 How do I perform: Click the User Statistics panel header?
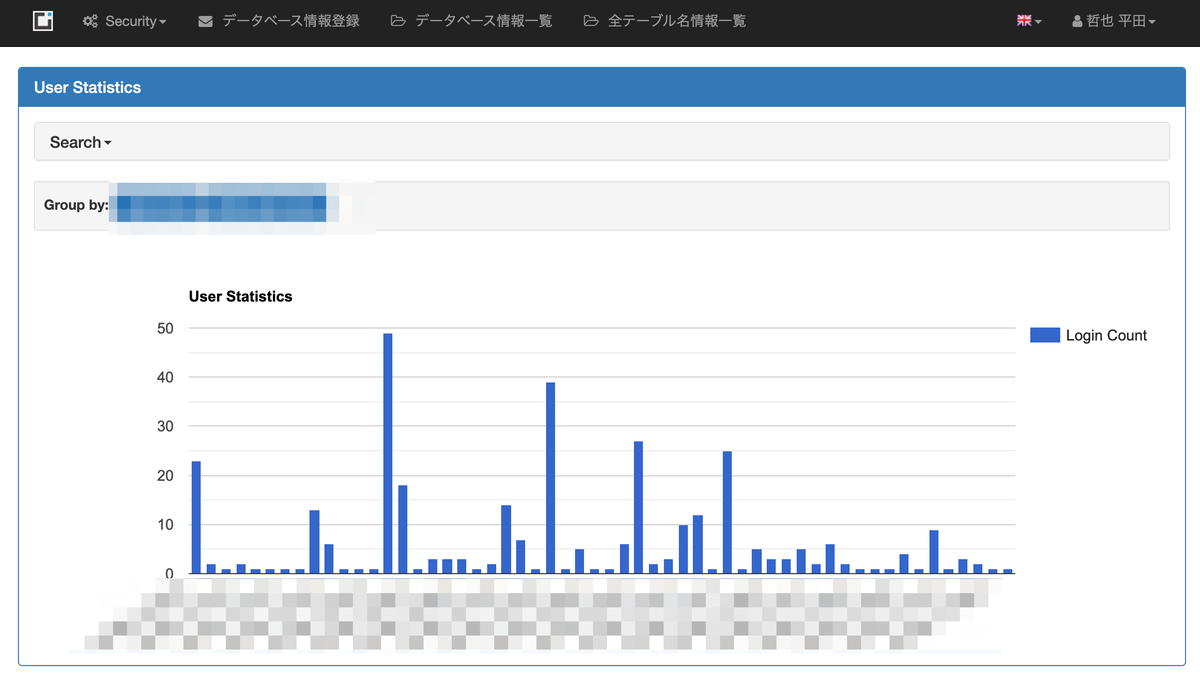(602, 87)
